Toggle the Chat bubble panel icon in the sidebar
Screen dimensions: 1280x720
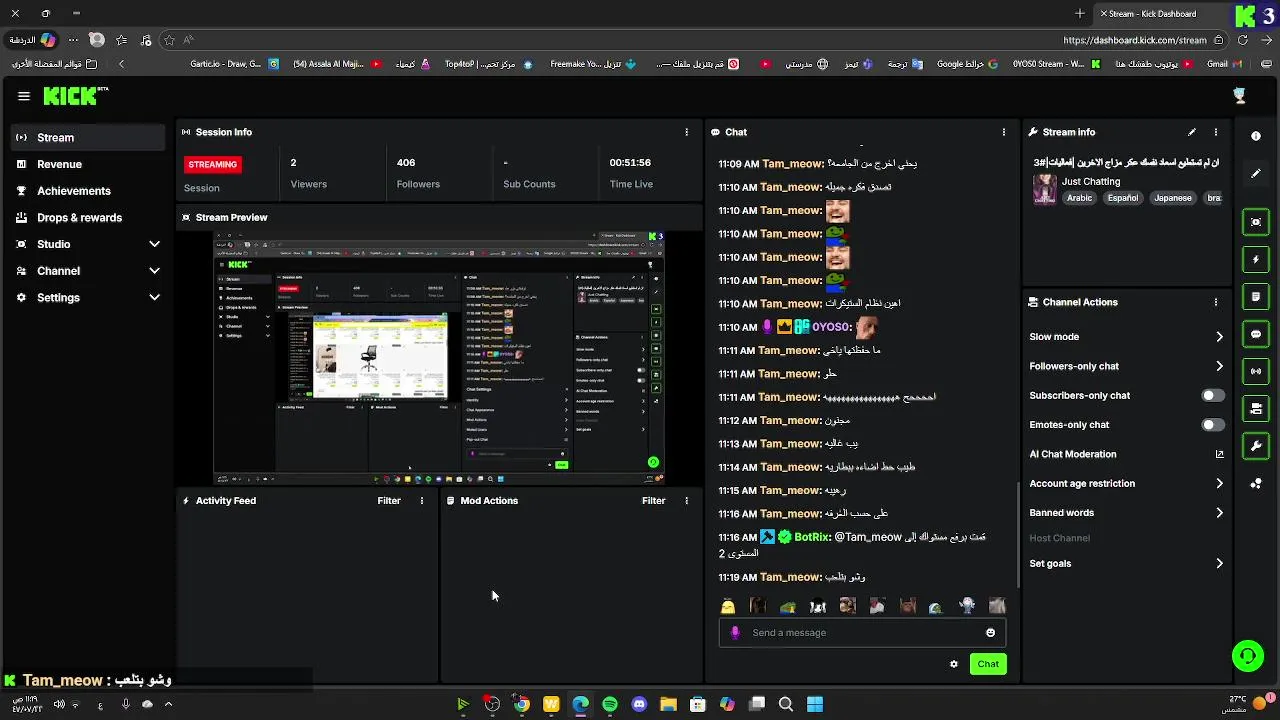(x=1256, y=334)
